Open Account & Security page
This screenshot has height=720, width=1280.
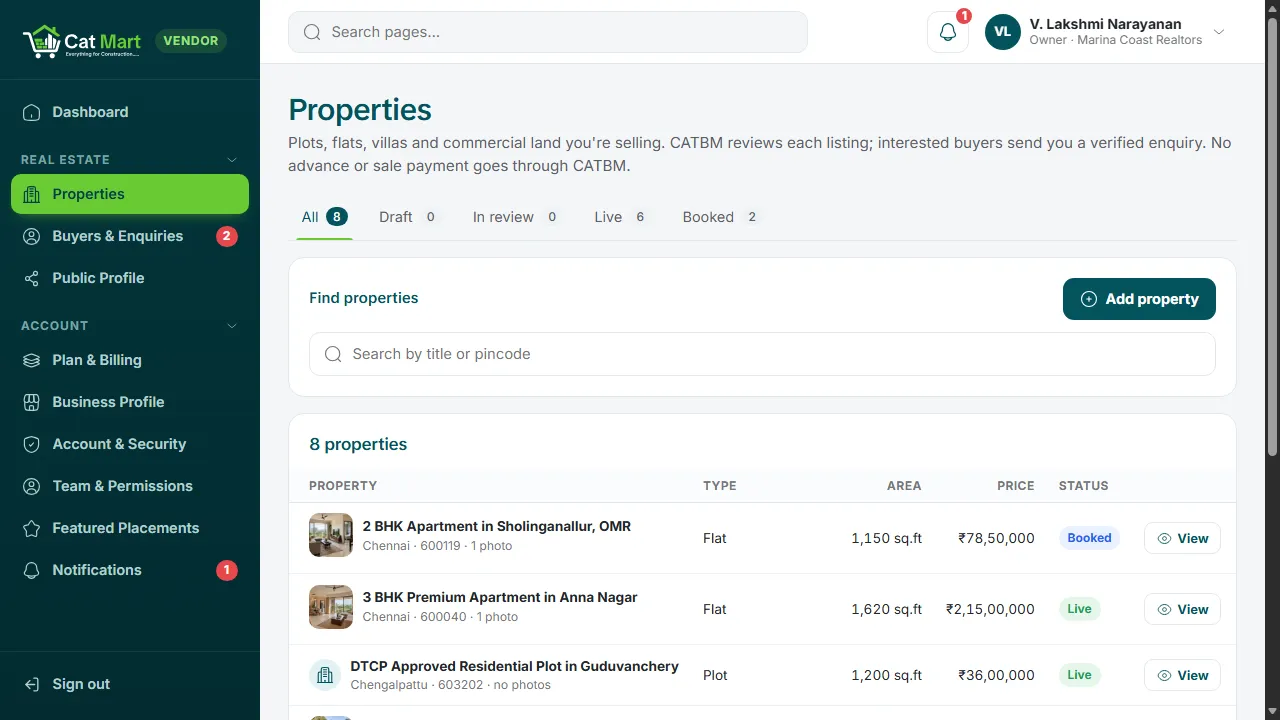[130, 444]
